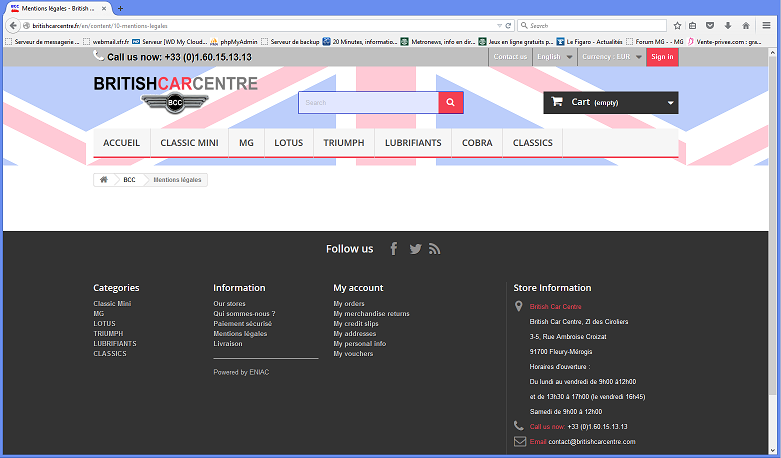The height and width of the screenshot is (458, 781).
Task: Focus the Firefox toolbar search box
Action: (592, 25)
